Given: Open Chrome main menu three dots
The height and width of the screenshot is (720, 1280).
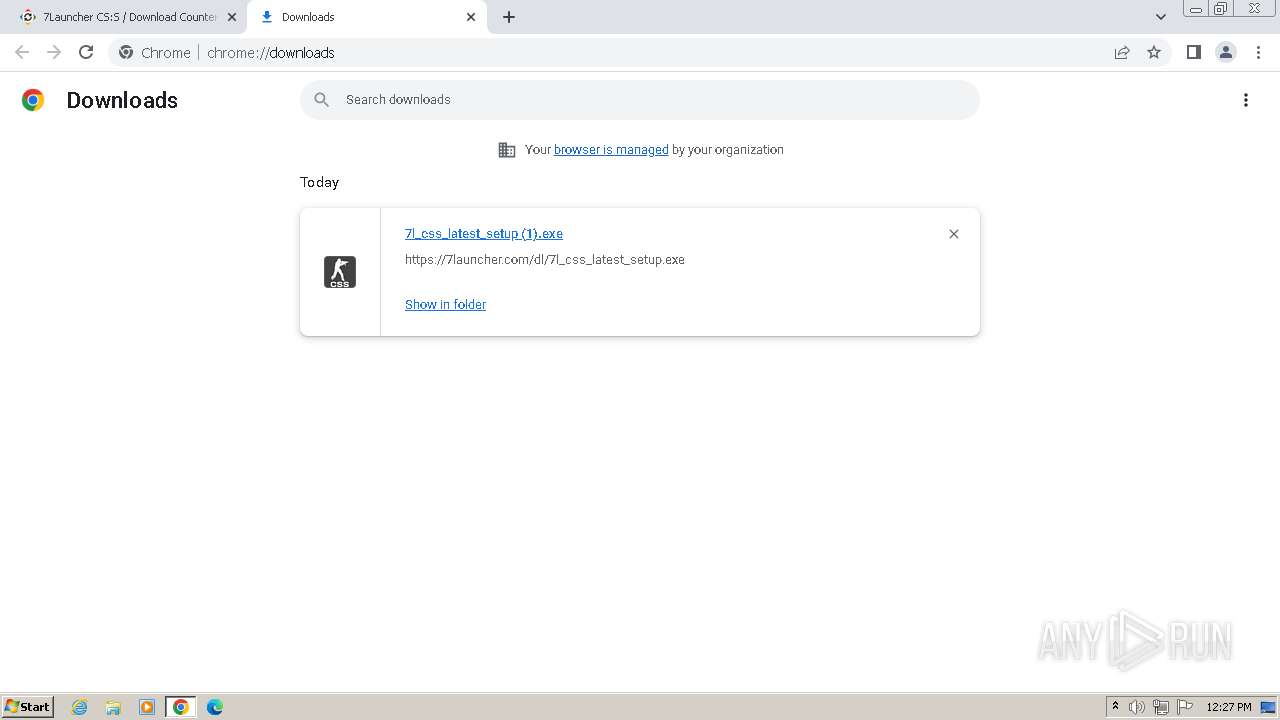Looking at the screenshot, I should coord(1258,52).
